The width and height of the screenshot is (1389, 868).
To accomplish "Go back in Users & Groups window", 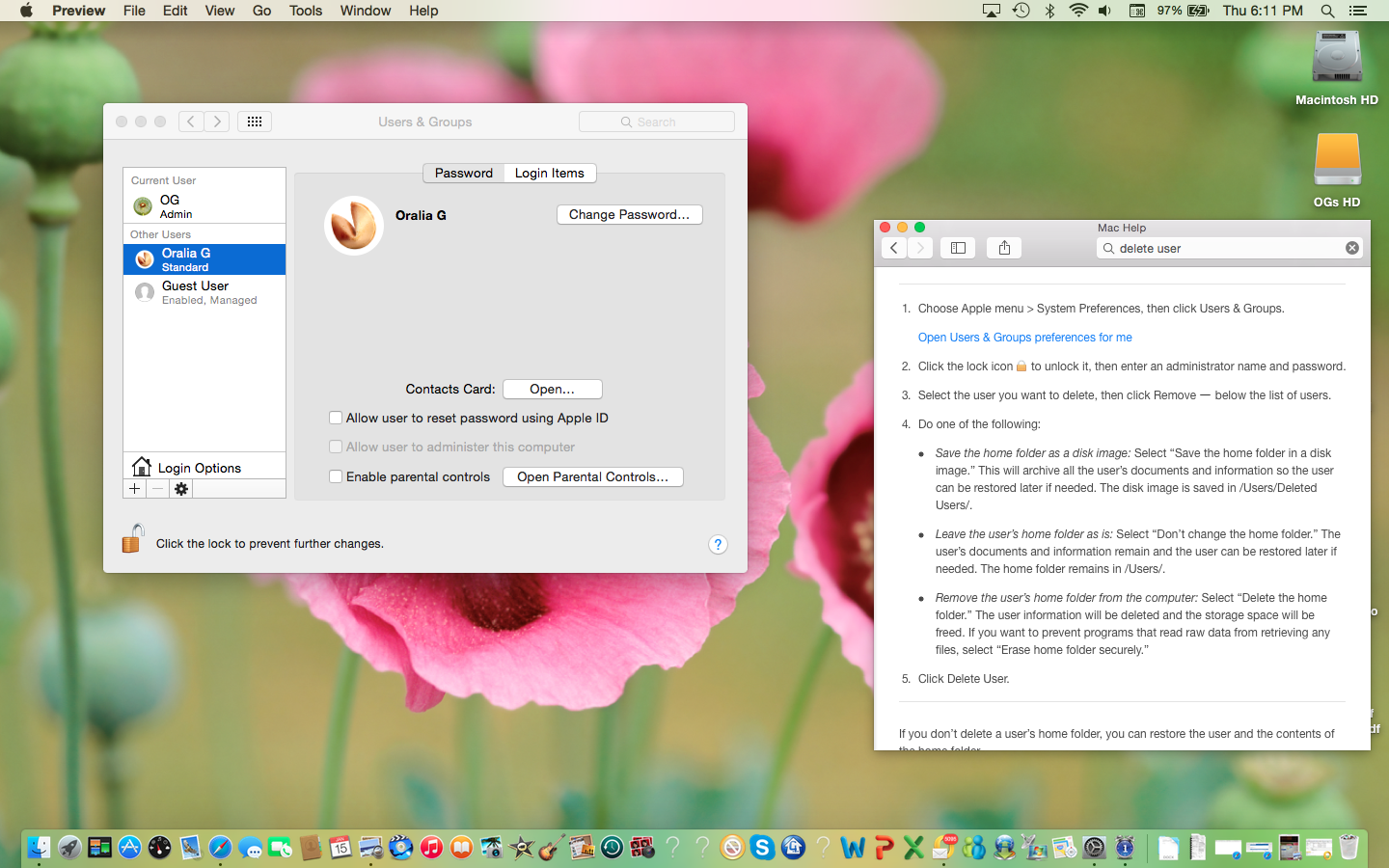I will pos(191,122).
